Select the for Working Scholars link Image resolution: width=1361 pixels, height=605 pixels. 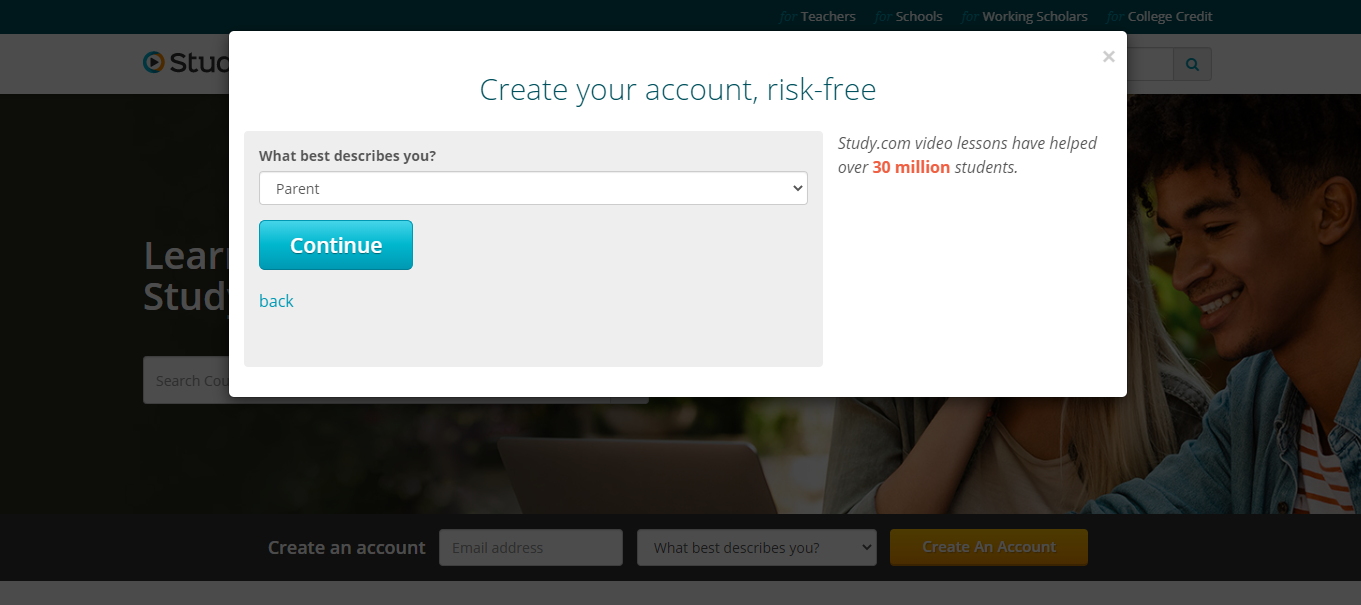1025,16
